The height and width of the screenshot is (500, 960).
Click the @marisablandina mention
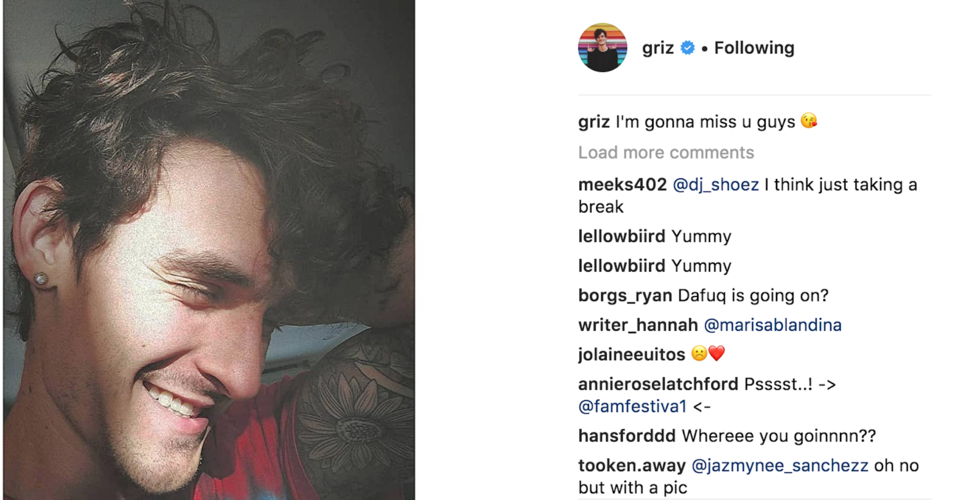coord(772,325)
